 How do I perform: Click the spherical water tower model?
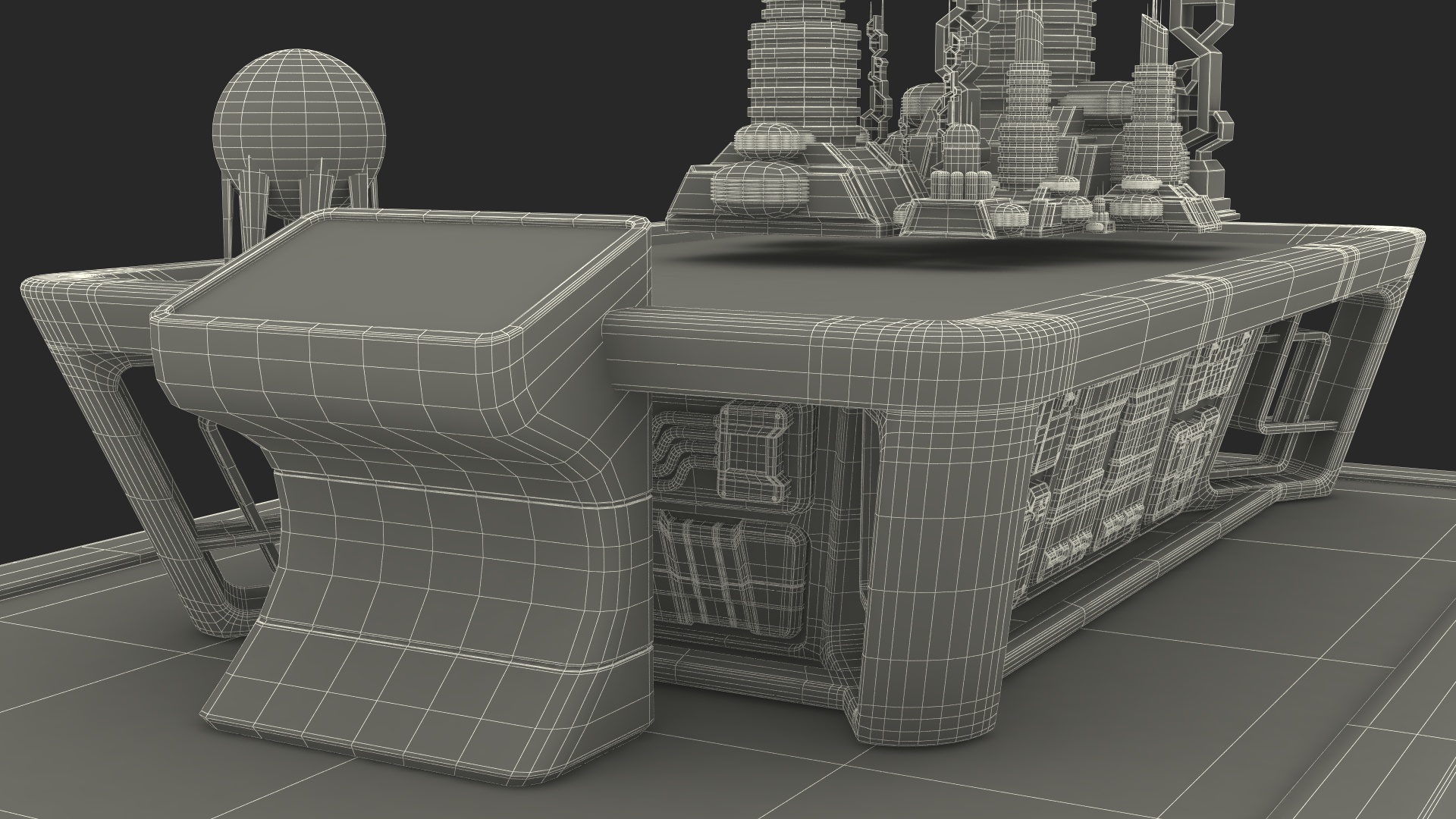(x=300, y=106)
